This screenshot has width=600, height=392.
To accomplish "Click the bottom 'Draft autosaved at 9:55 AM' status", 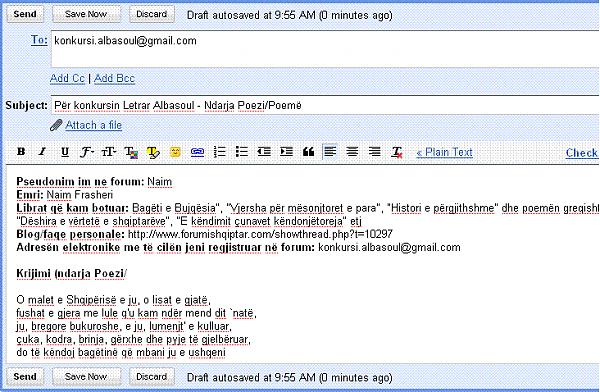I will click(x=290, y=377).
